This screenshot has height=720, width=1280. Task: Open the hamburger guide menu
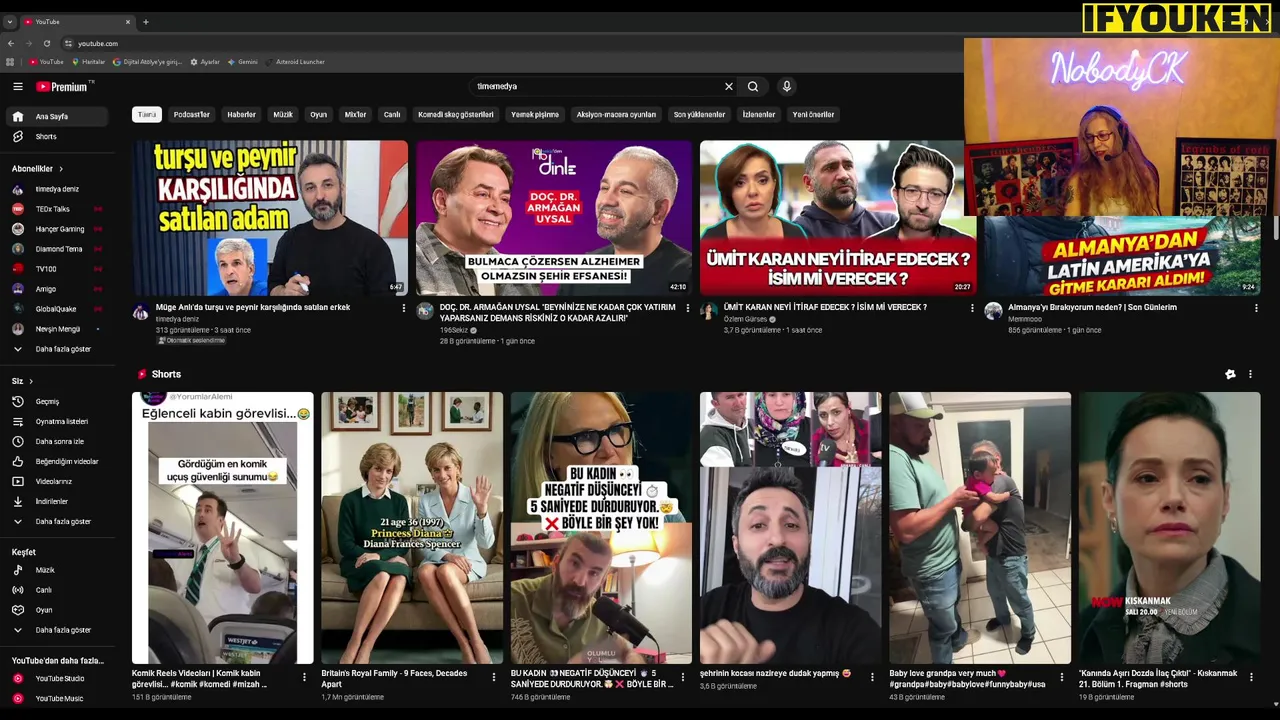pyautogui.click(x=17, y=87)
